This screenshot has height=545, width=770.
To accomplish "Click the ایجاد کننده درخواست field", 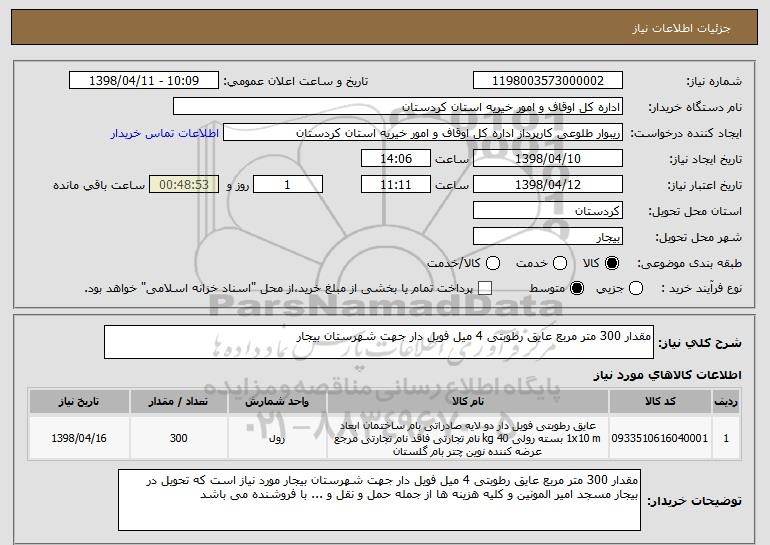I will click(423, 133).
